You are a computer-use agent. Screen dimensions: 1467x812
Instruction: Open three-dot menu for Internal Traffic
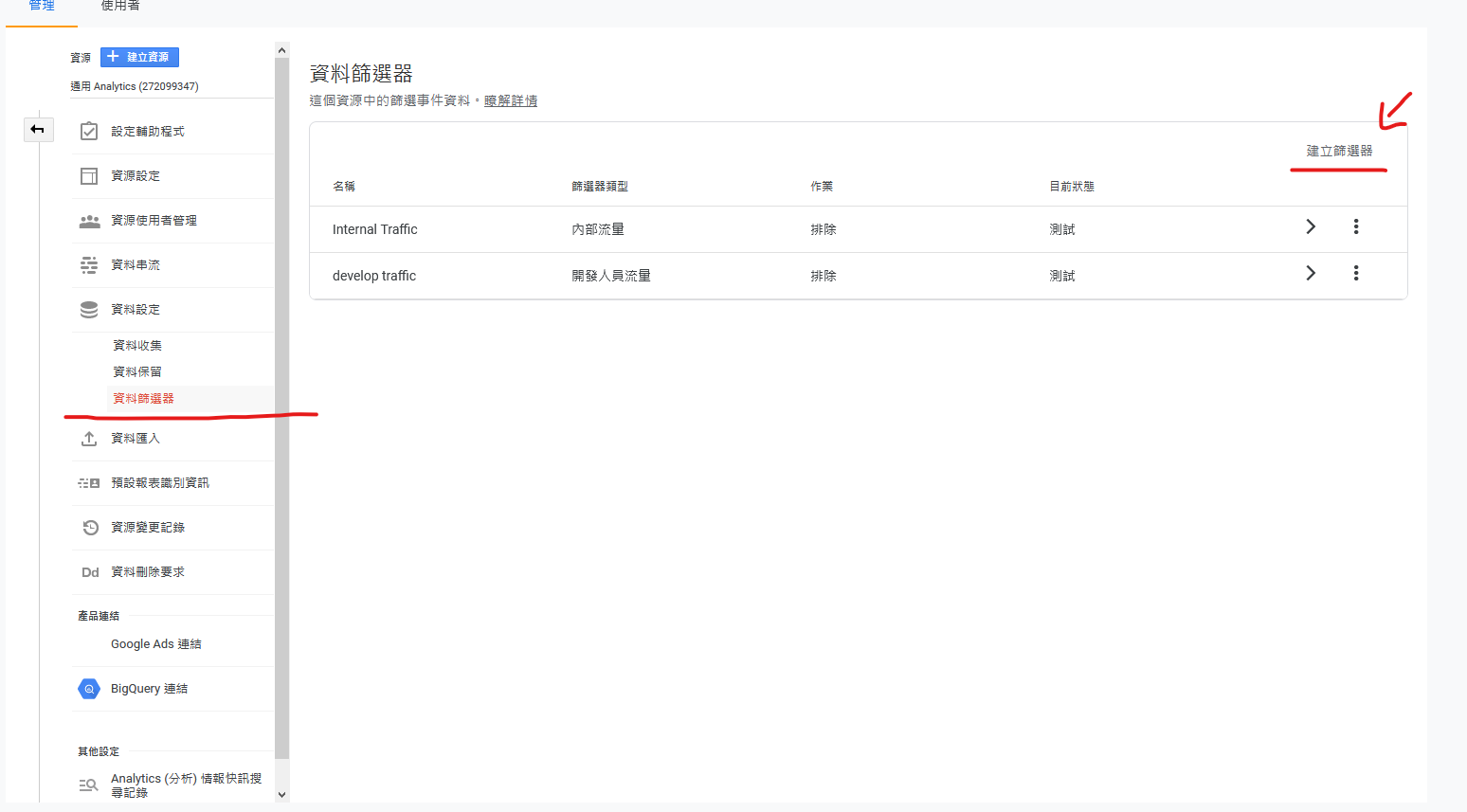point(1356,226)
